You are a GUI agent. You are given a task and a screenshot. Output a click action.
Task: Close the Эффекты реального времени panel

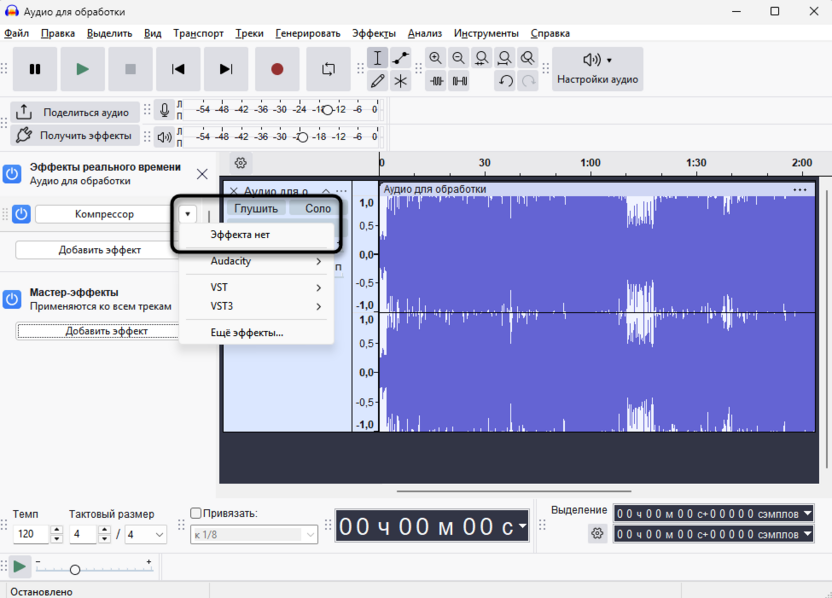202,174
